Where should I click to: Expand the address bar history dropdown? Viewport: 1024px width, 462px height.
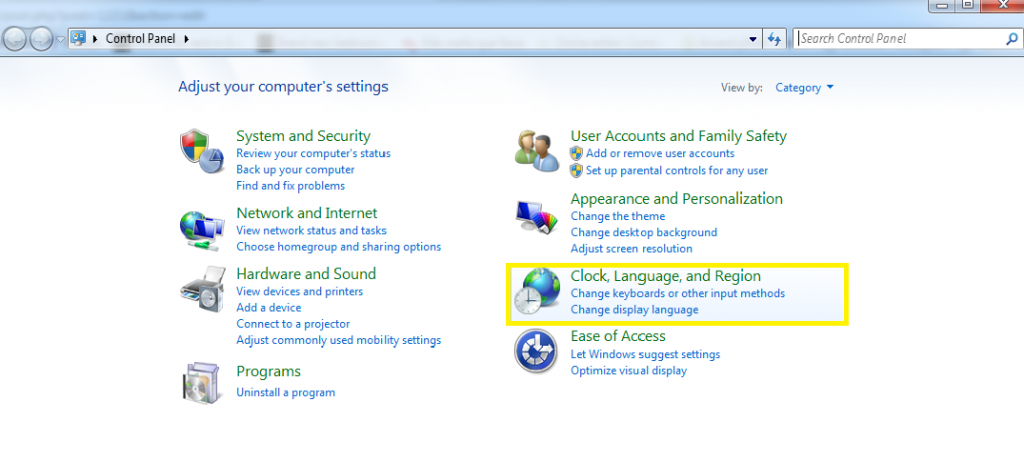coord(753,39)
